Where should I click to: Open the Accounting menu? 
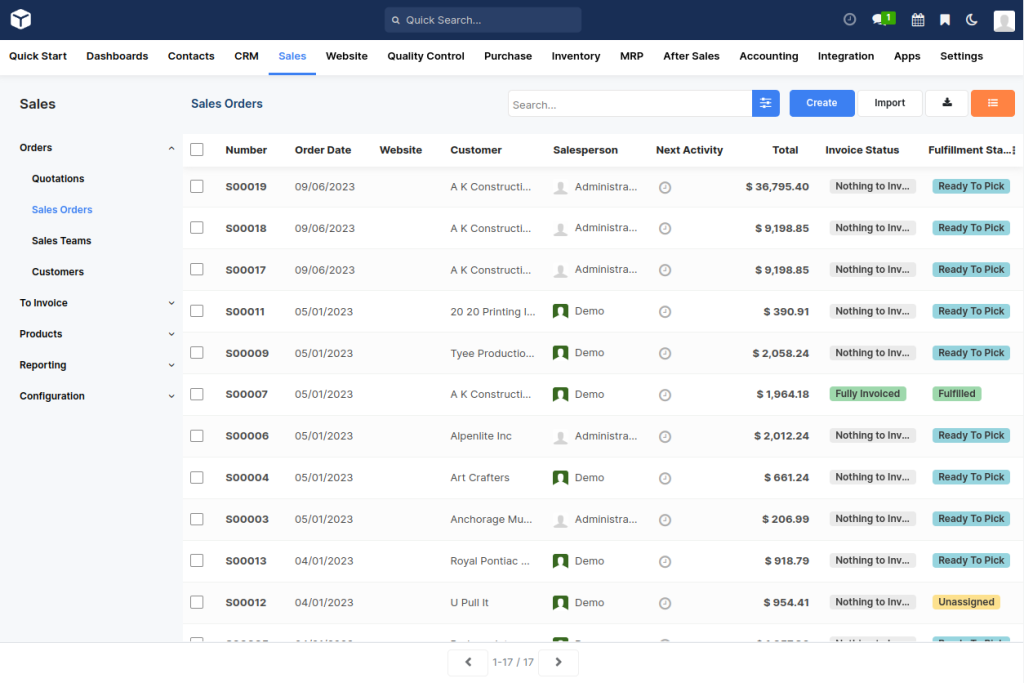click(x=768, y=56)
